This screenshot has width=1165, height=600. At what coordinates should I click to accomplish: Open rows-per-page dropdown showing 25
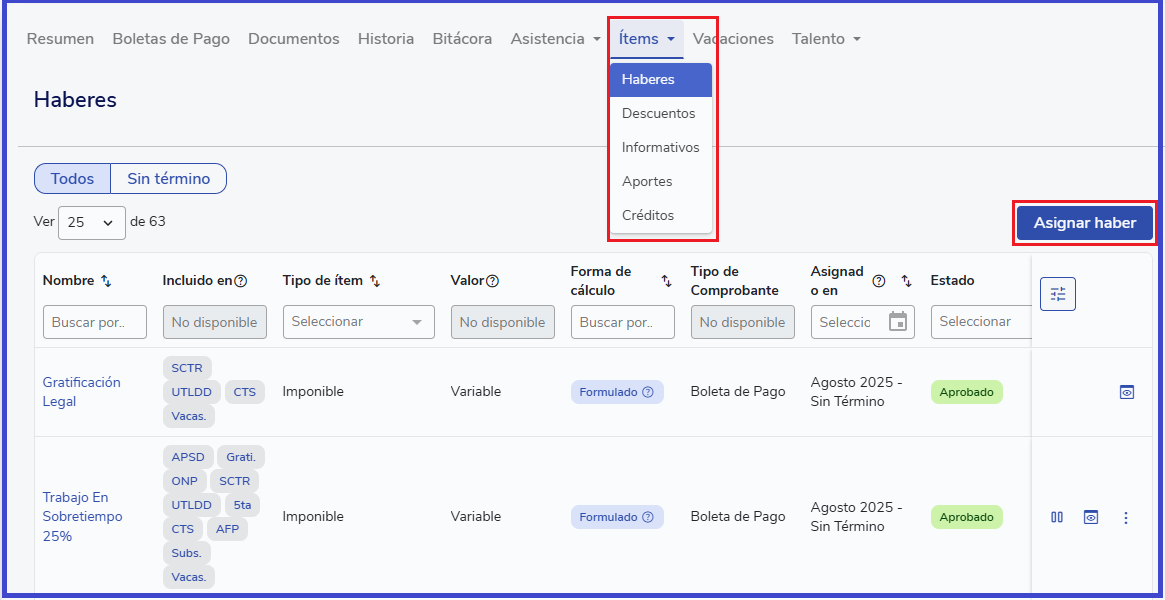[92, 223]
